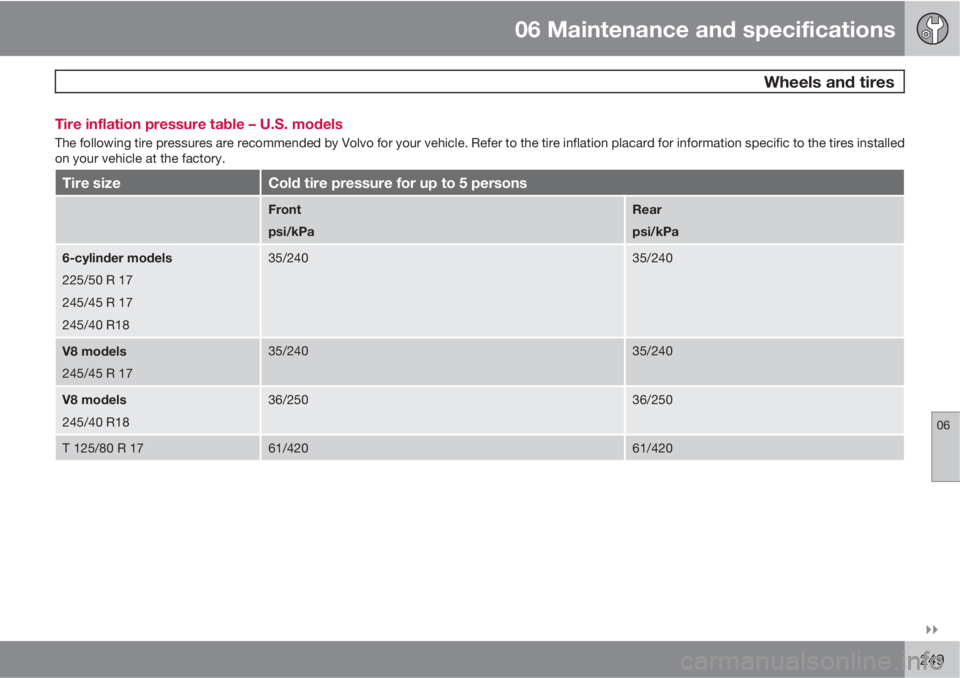Click the 'Wheels and tires' section heading
The height and width of the screenshot is (678, 960).
click(x=828, y=82)
